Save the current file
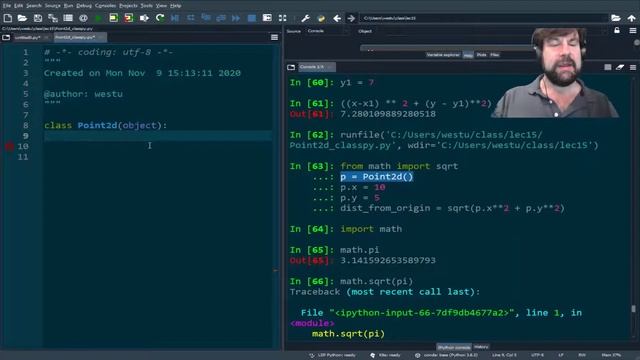The height and width of the screenshot is (360, 640). [38, 18]
